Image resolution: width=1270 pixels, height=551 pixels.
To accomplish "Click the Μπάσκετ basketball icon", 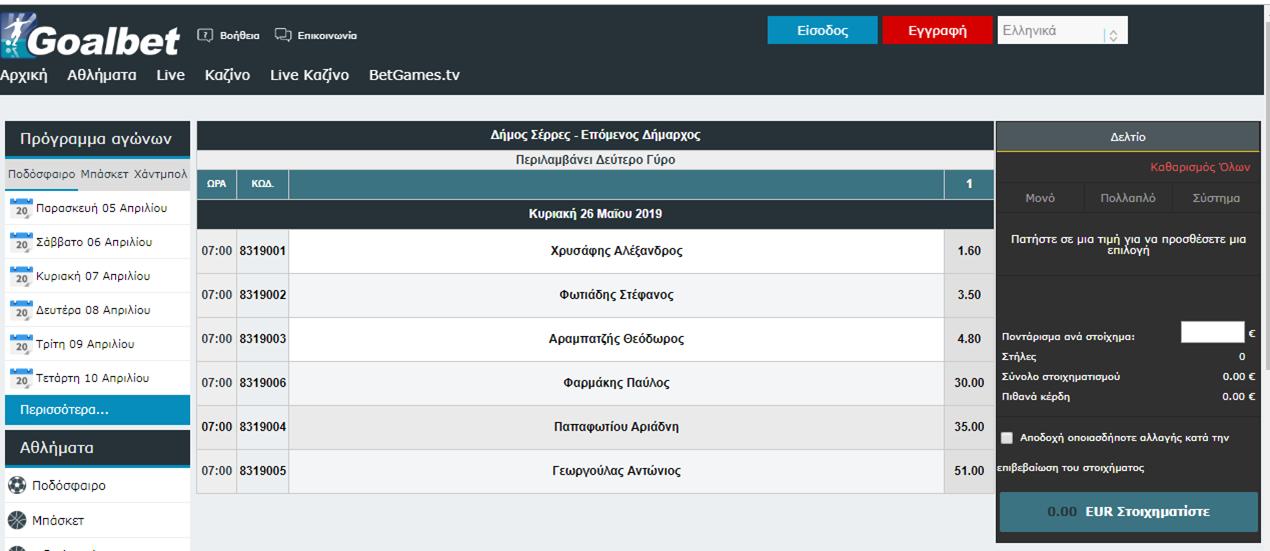I will point(17,521).
